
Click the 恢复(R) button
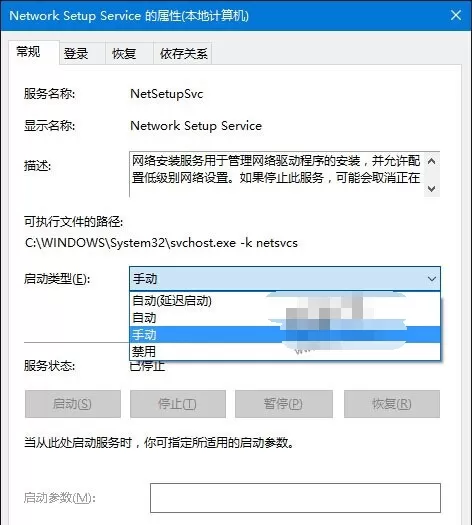[x=392, y=404]
